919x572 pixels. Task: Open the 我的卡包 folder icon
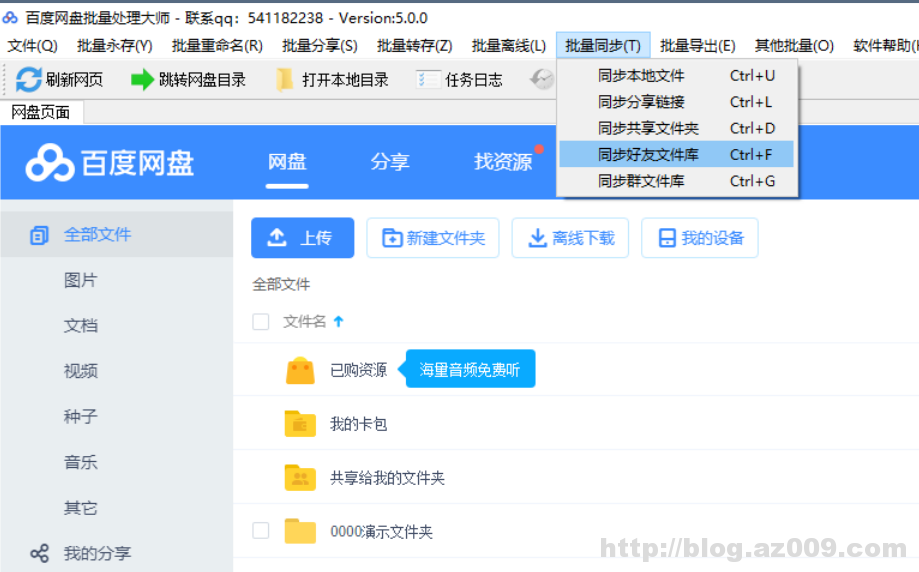pyautogui.click(x=300, y=424)
